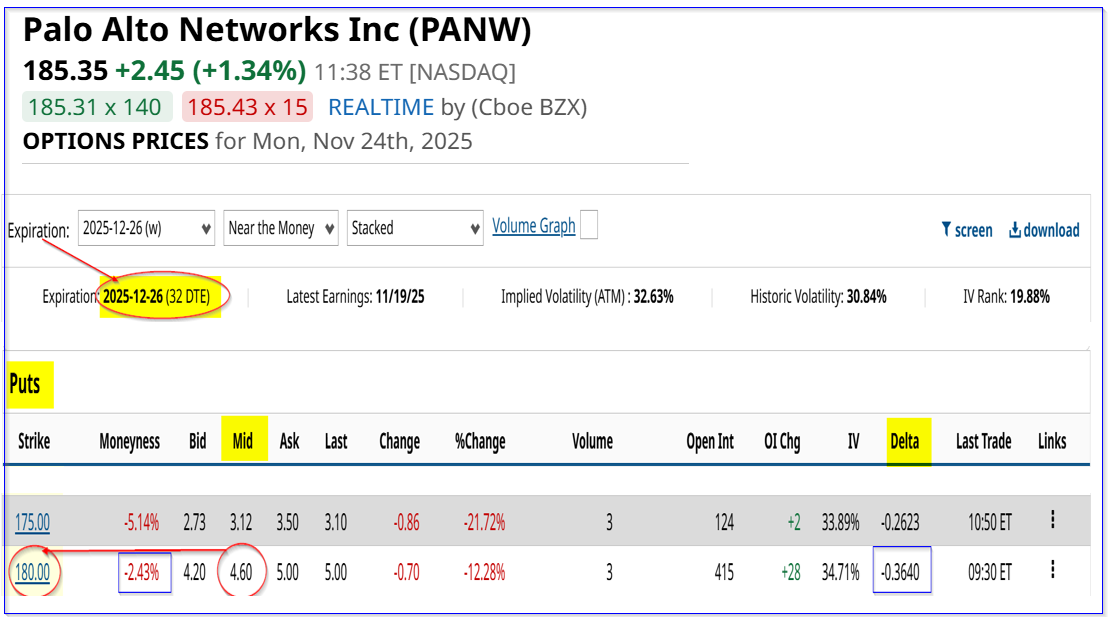1111x617 pixels.
Task: Sort by the Strike column header
Action: click(33, 441)
